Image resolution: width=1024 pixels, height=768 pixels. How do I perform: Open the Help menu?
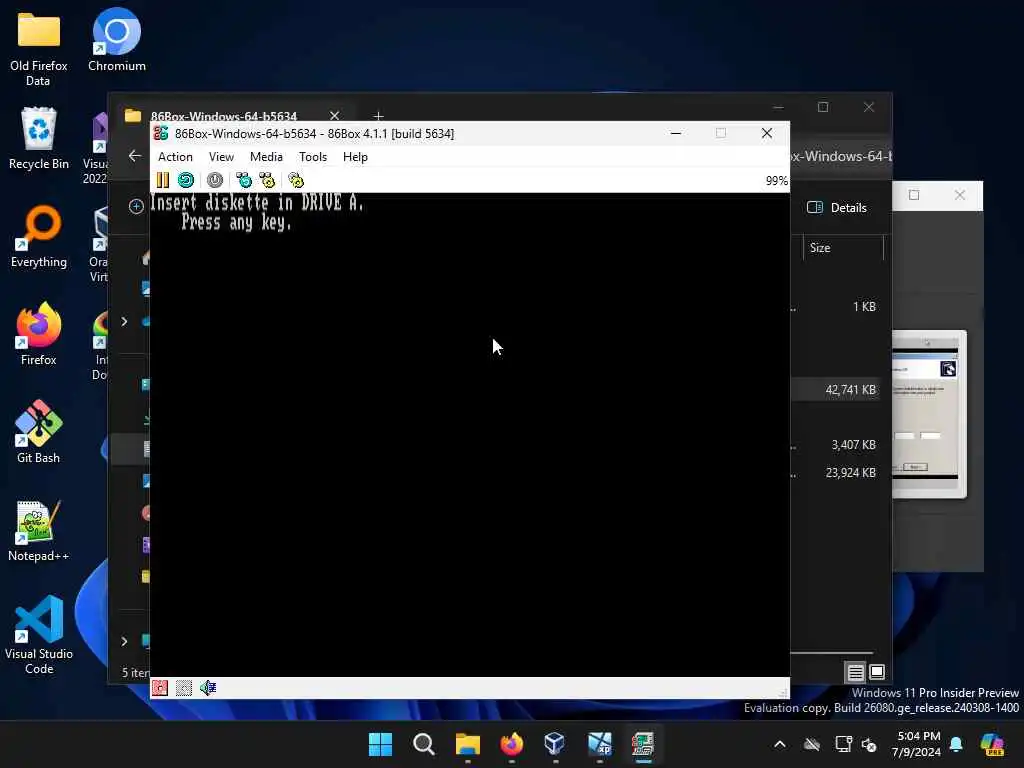coord(355,157)
